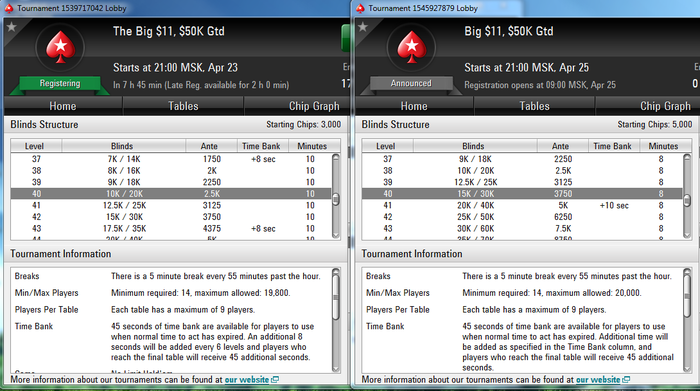Image resolution: width=700 pixels, height=391 pixels.
Task: Select level 42 row '25K / 50K' in right table
Action: tap(523, 217)
